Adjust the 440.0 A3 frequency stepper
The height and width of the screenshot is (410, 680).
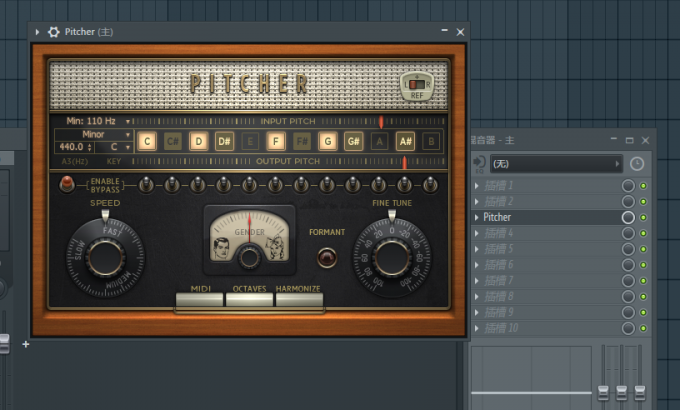89,147
